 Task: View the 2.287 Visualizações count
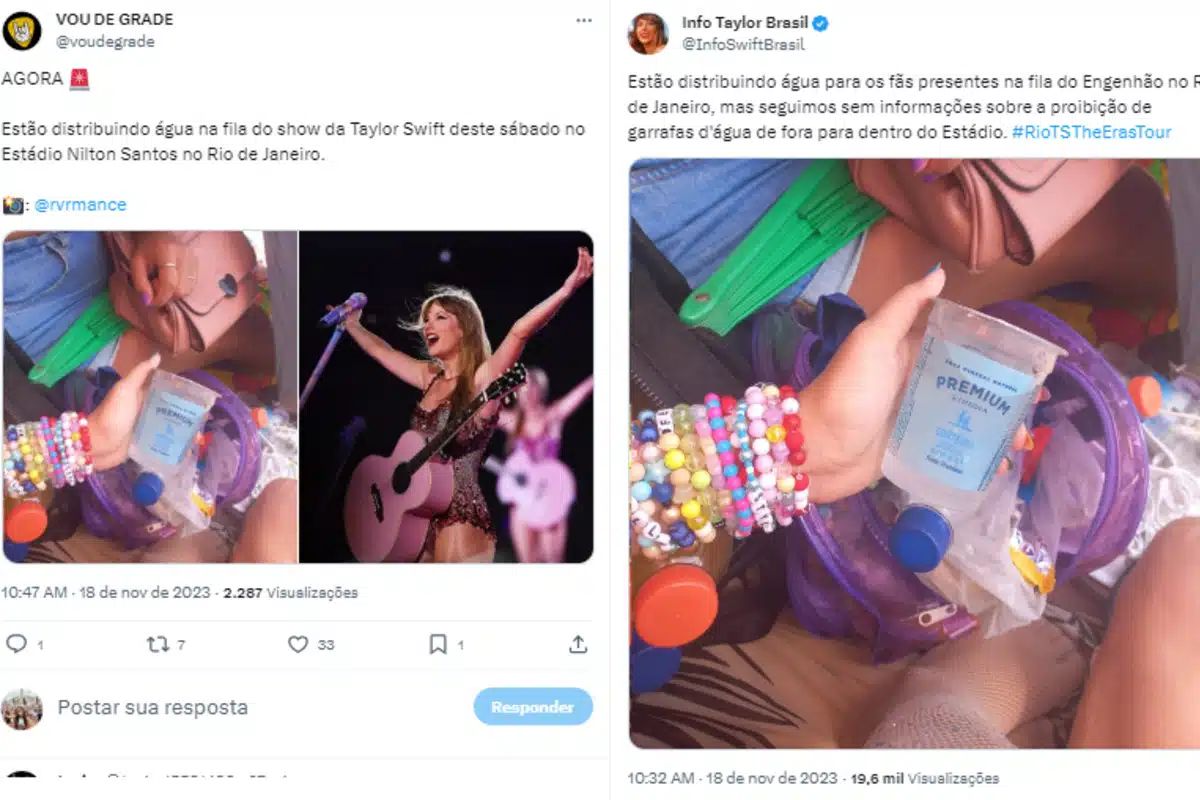(290, 592)
